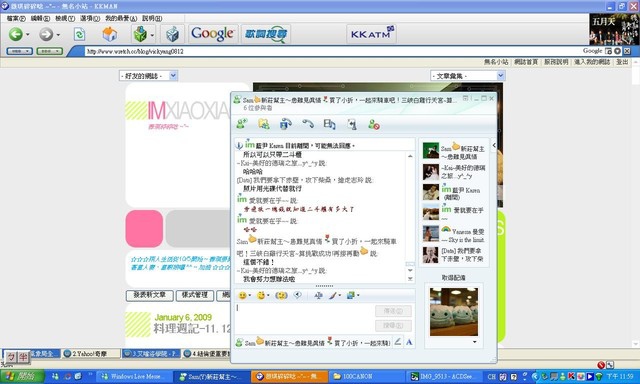Click the phone call icon in Messenger chat
The width and height of the screenshot is (640, 384).
coord(308,124)
